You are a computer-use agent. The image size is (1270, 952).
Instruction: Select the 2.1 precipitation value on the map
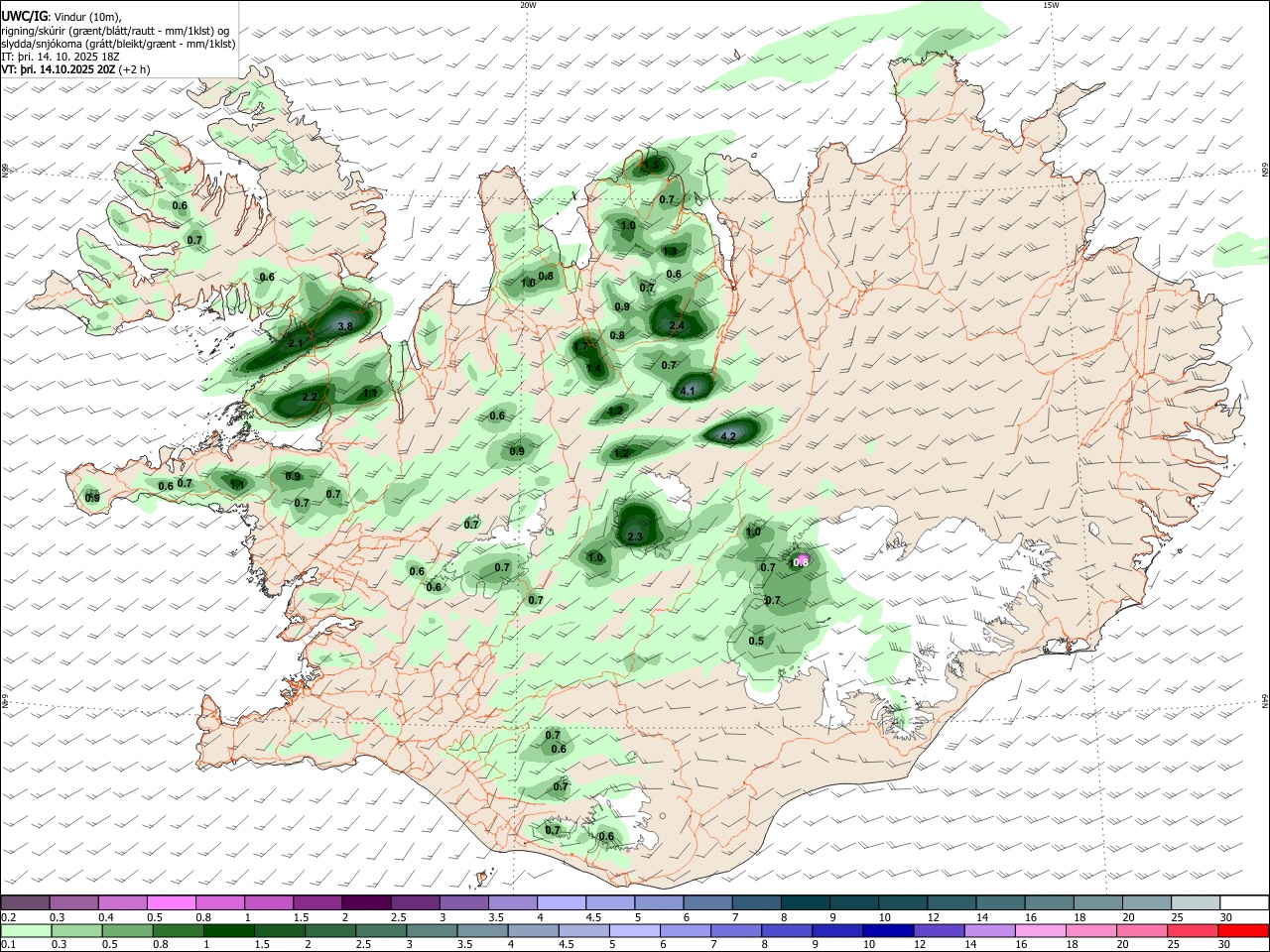pos(296,343)
